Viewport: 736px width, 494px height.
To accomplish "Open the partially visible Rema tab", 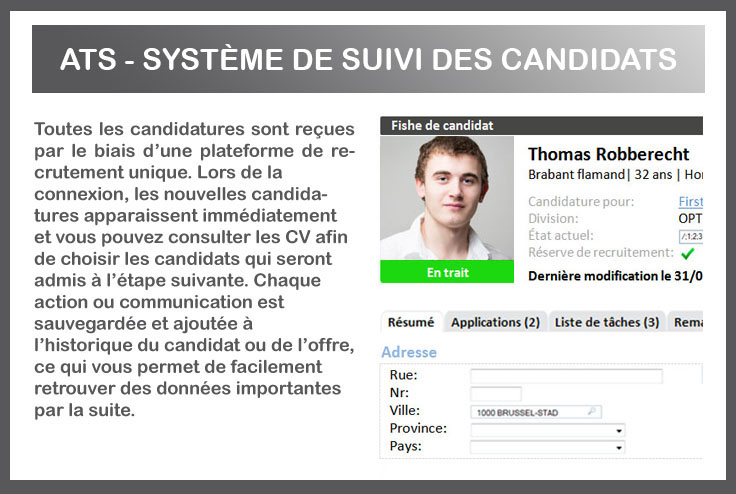I will pyautogui.click(x=688, y=322).
